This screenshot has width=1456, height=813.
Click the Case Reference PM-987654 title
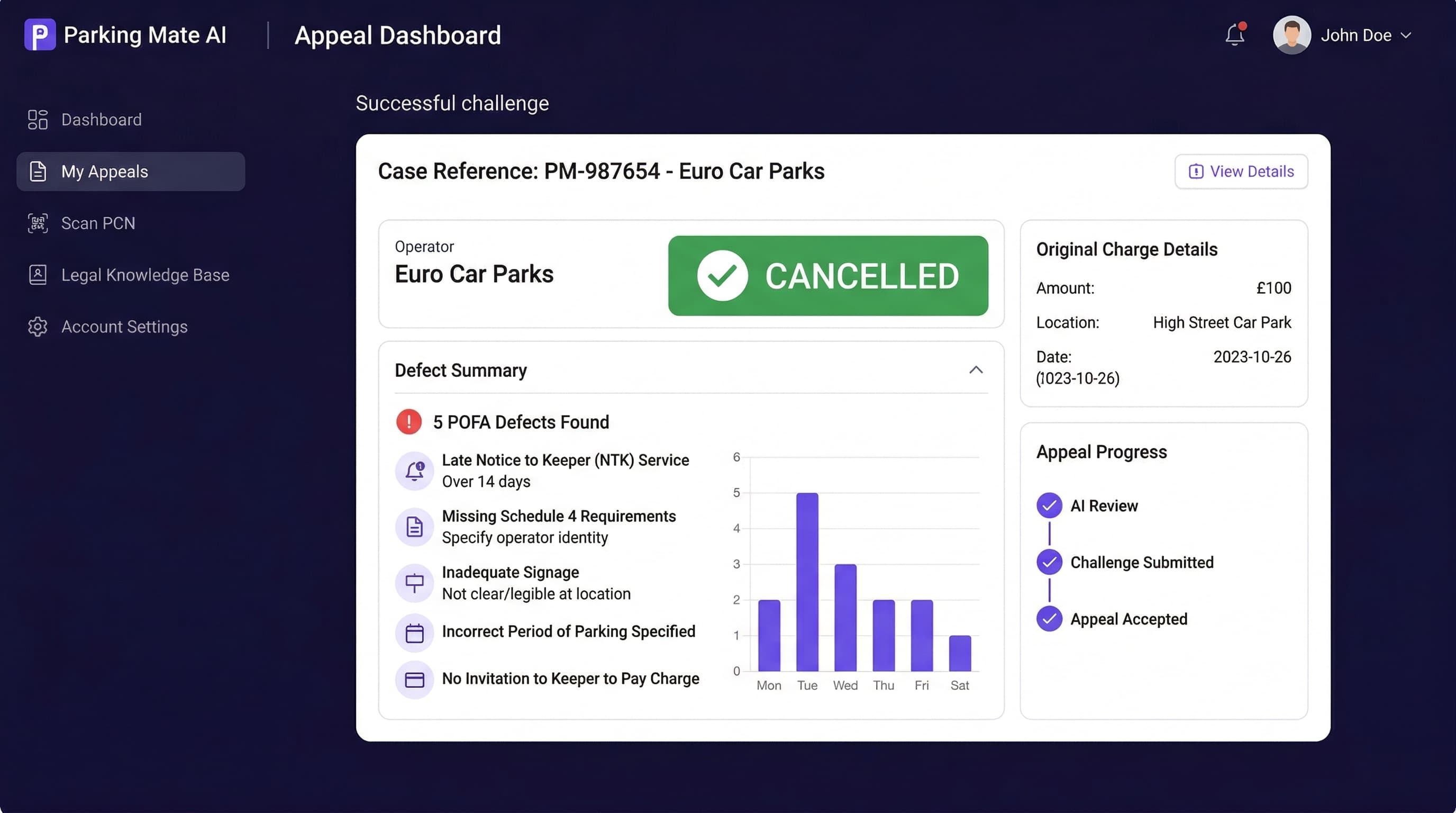click(601, 171)
